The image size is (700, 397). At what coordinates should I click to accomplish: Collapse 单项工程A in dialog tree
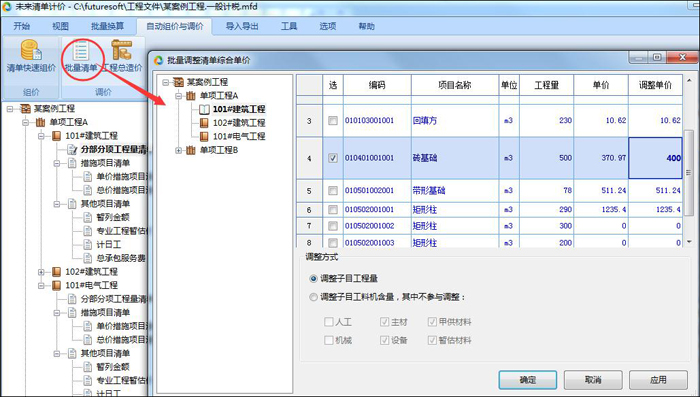pos(179,96)
